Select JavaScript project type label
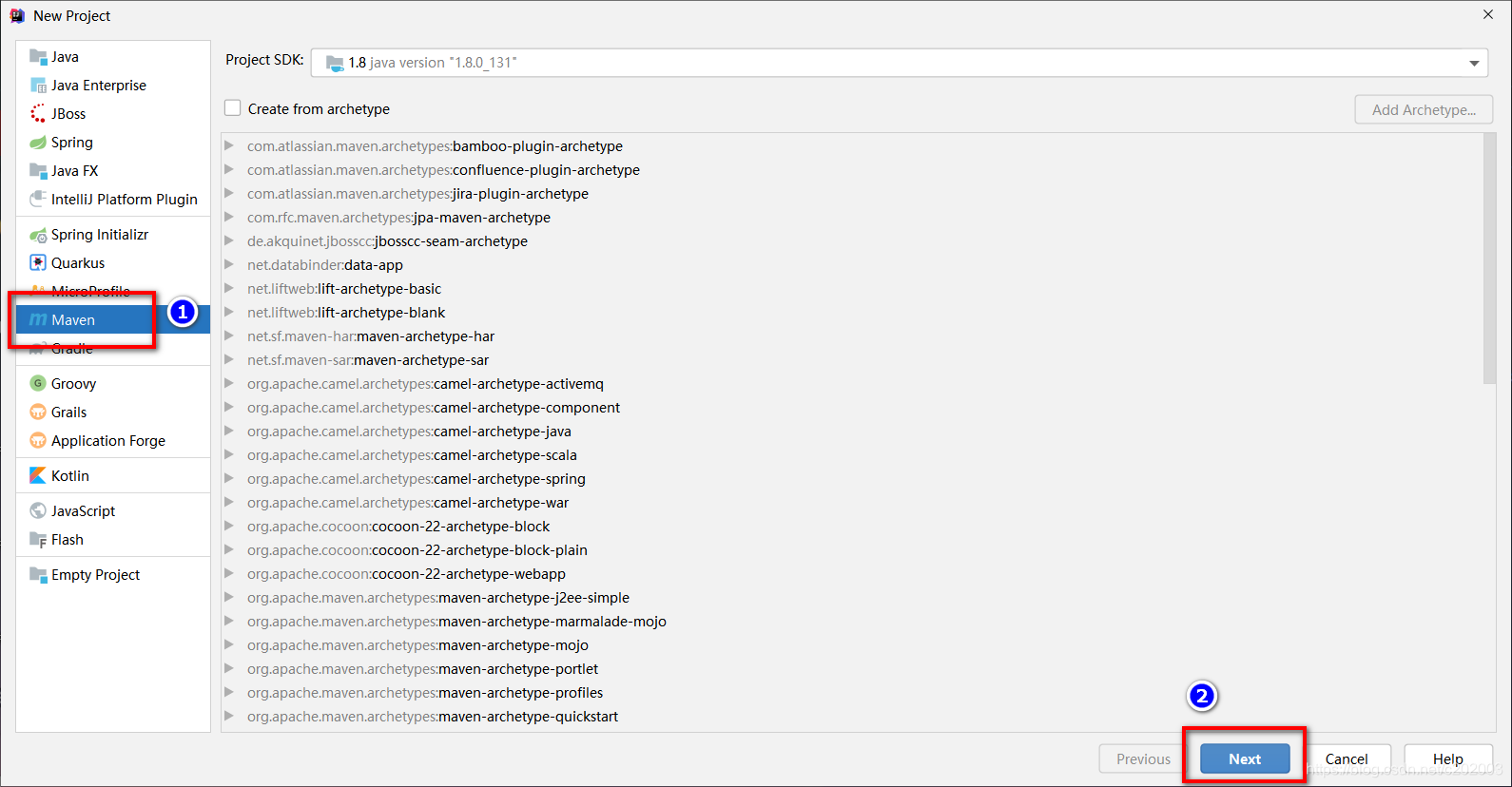Screen dimensions: 1512x787 [x=84, y=511]
